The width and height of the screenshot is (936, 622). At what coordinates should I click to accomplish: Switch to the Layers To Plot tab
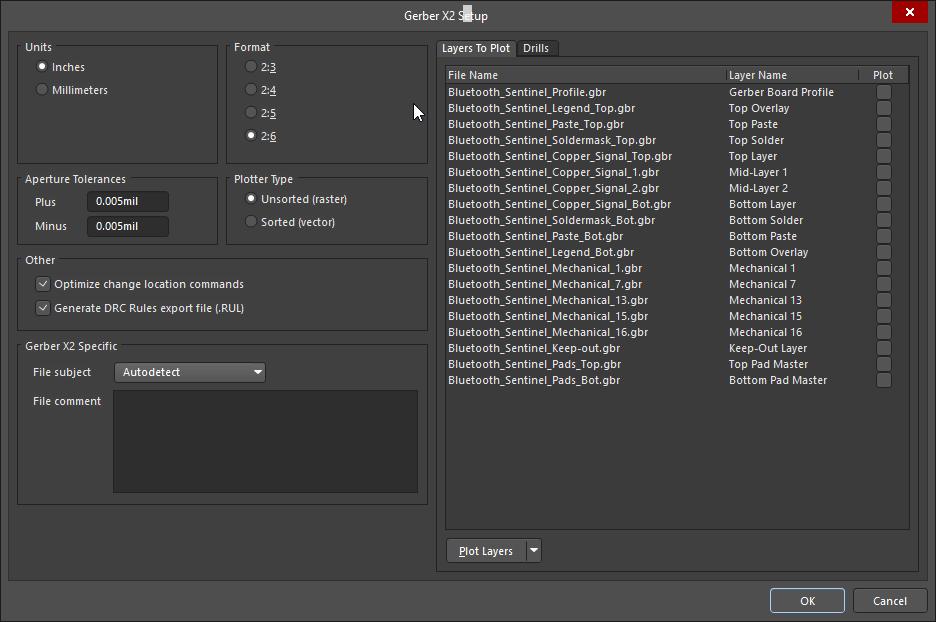(x=476, y=48)
